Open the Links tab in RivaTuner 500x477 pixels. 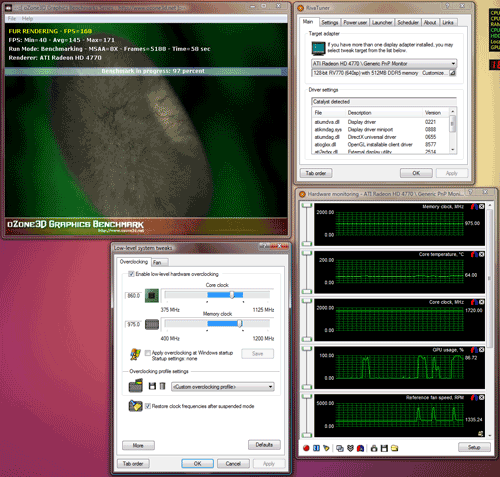point(448,22)
